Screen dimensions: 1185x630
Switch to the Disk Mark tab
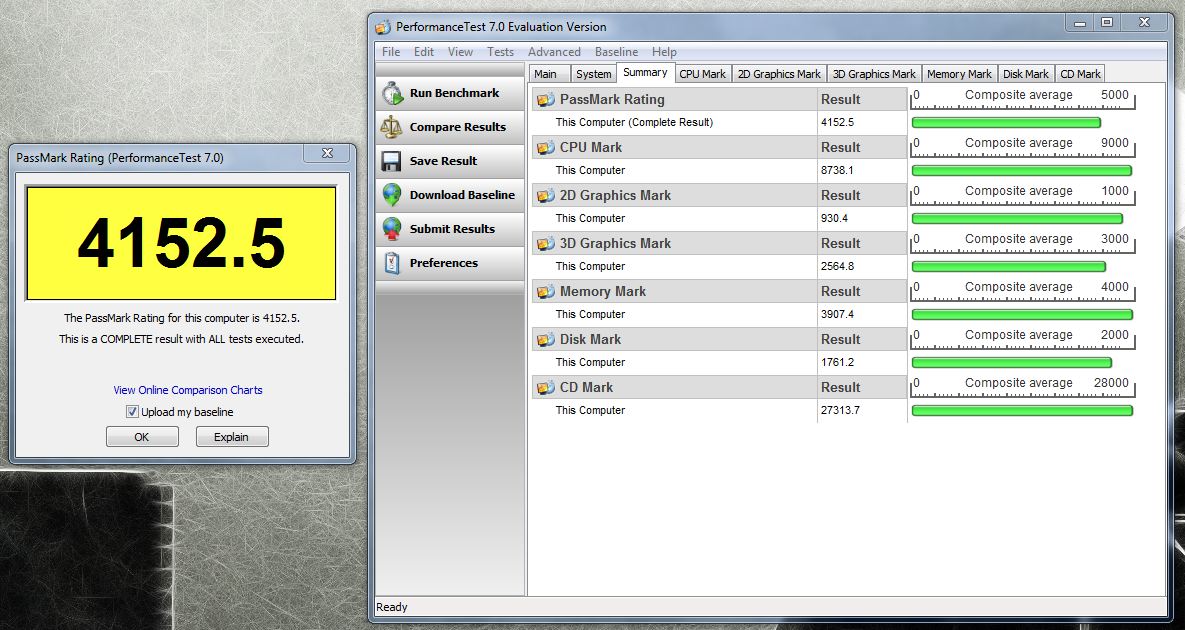click(x=1026, y=74)
